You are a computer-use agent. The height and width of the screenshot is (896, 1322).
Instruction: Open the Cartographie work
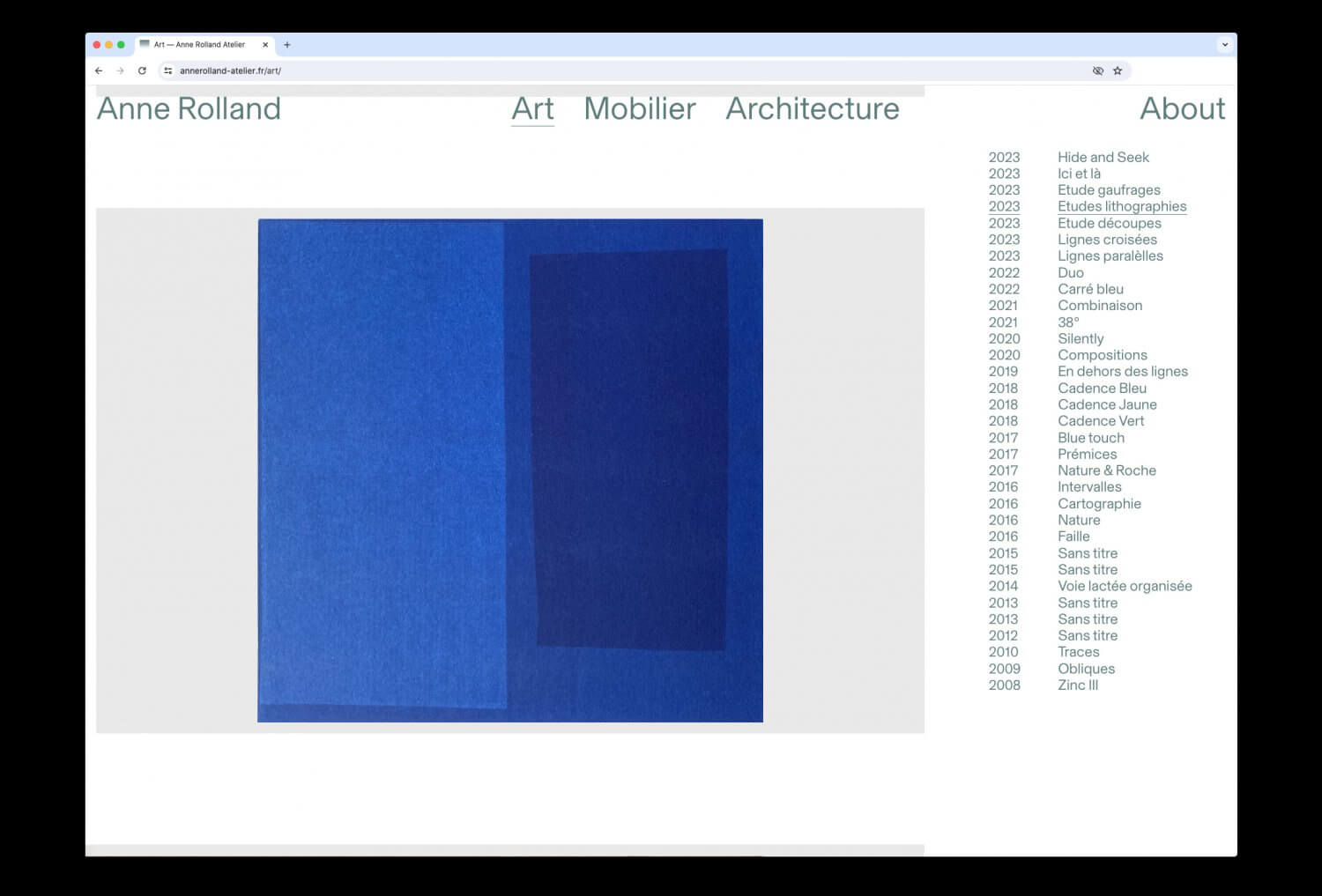[x=1099, y=504]
